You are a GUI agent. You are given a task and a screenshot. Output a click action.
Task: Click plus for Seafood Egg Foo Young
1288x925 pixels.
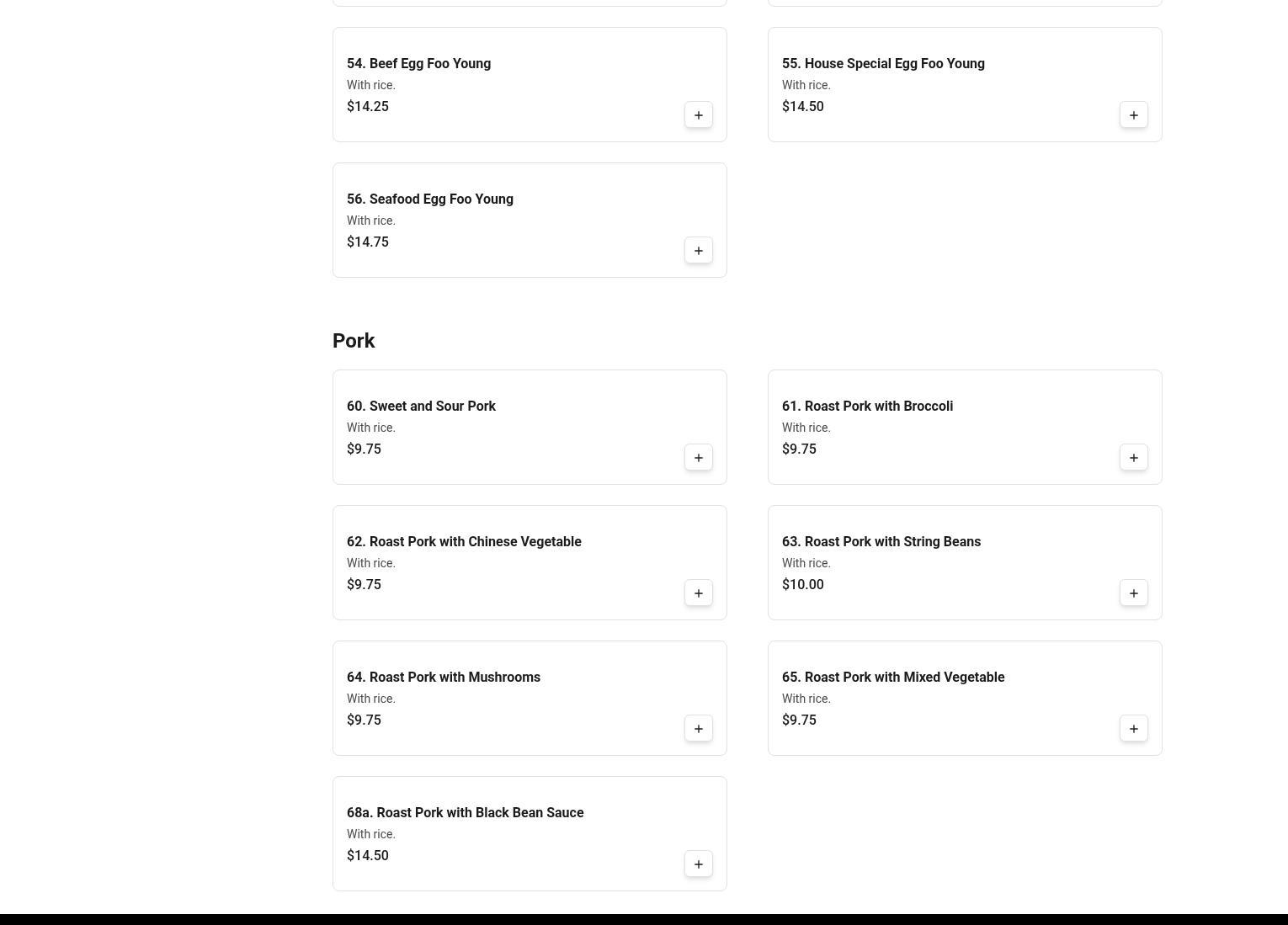699,251
